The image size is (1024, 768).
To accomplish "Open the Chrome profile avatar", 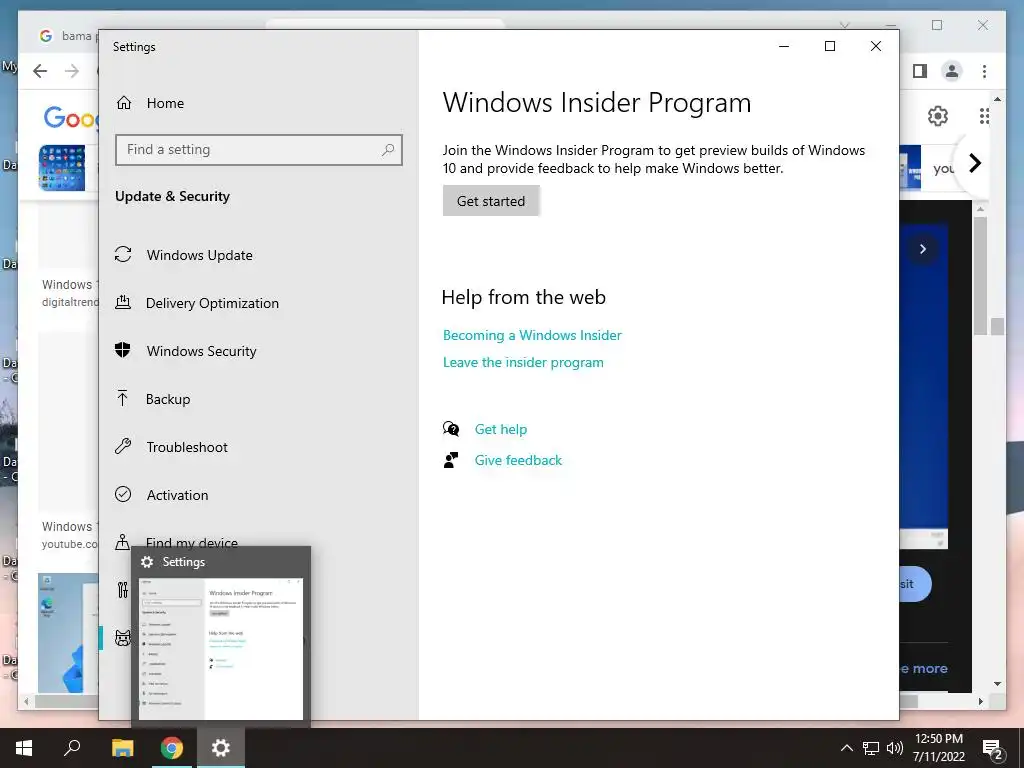I will coord(952,71).
